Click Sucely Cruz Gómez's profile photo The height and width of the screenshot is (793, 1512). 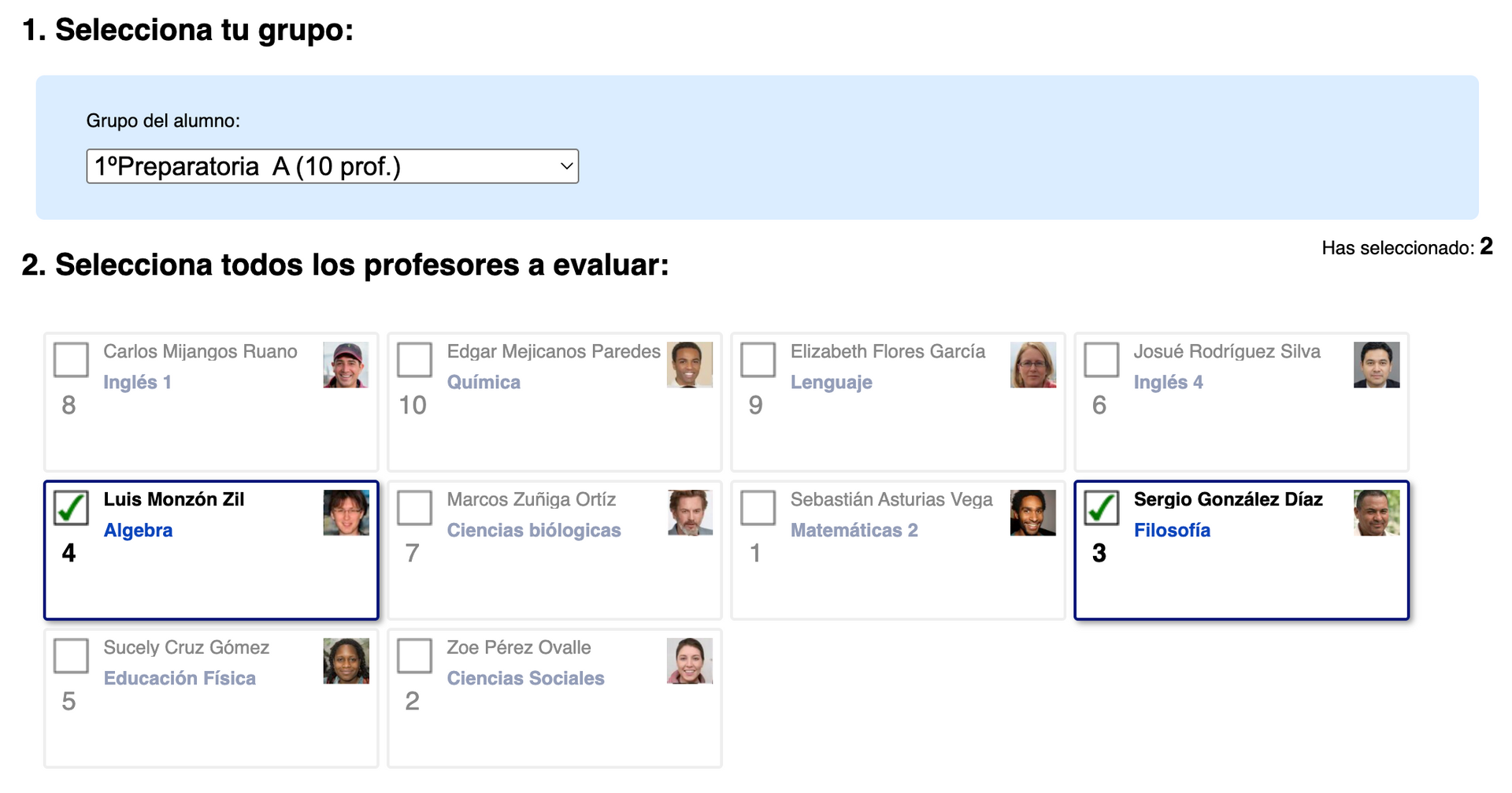coord(346,661)
